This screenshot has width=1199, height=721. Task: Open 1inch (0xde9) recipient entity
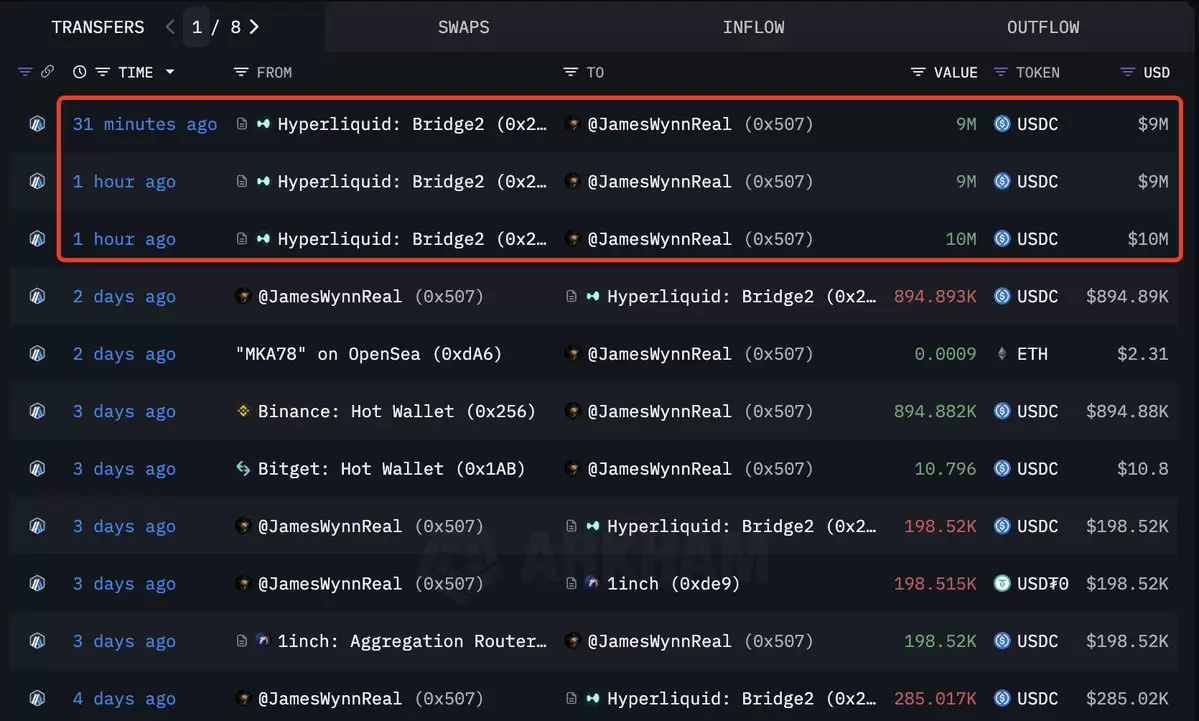tap(673, 584)
